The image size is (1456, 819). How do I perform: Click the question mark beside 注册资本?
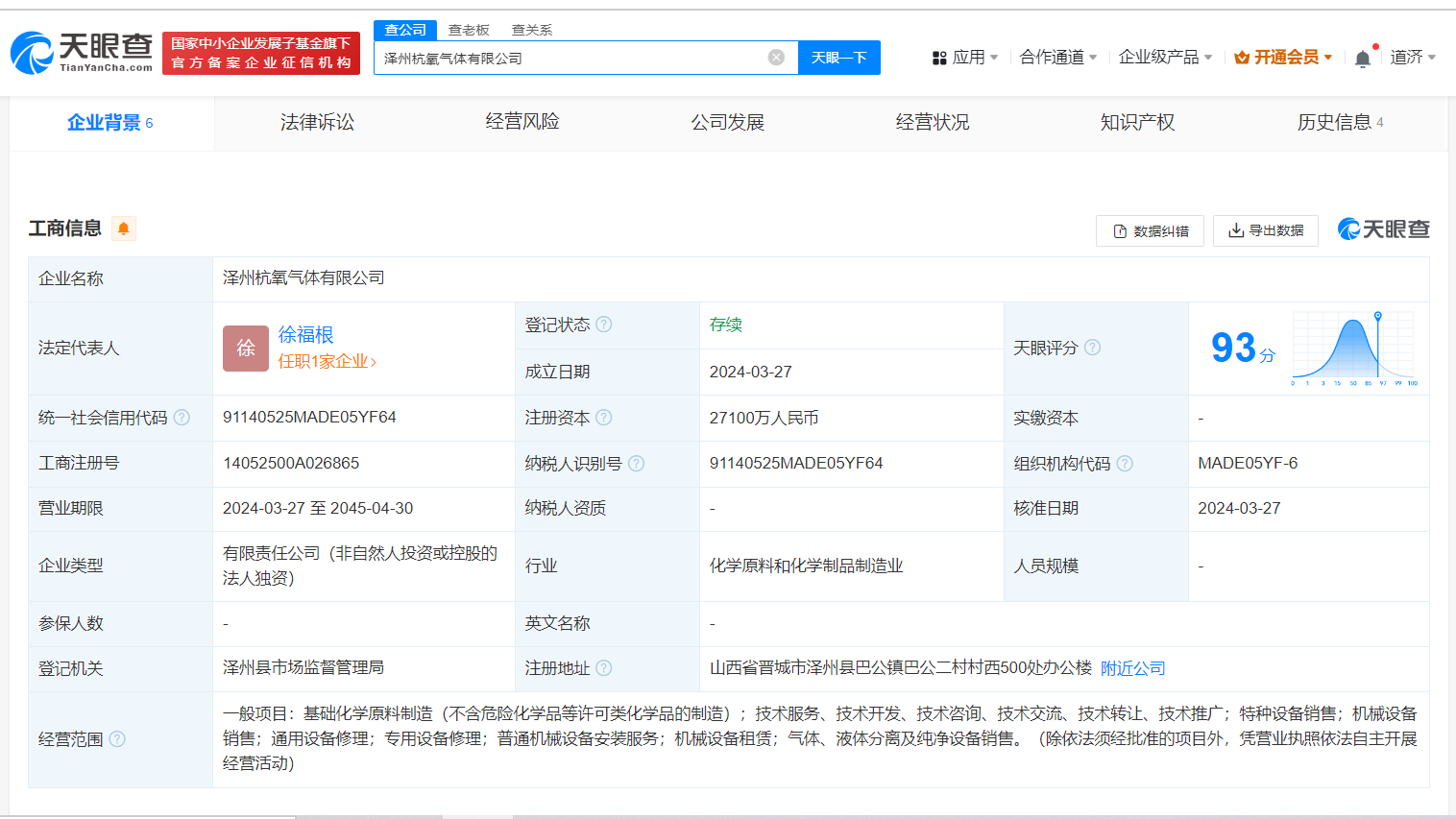coord(603,418)
